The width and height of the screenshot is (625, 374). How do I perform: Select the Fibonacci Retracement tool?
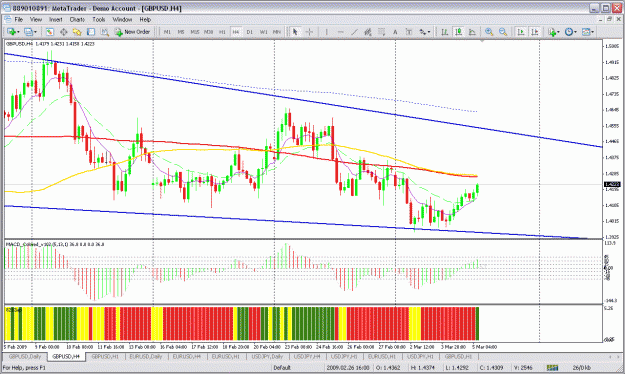pyautogui.click(x=381, y=32)
